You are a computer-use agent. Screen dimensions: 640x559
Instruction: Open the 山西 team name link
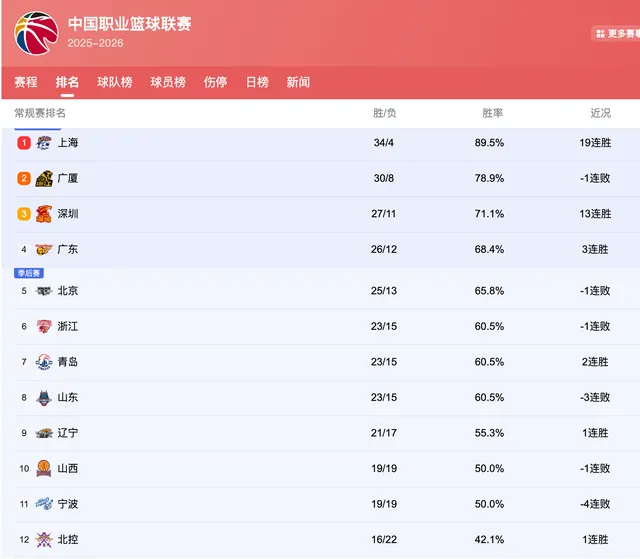pyautogui.click(x=68, y=468)
